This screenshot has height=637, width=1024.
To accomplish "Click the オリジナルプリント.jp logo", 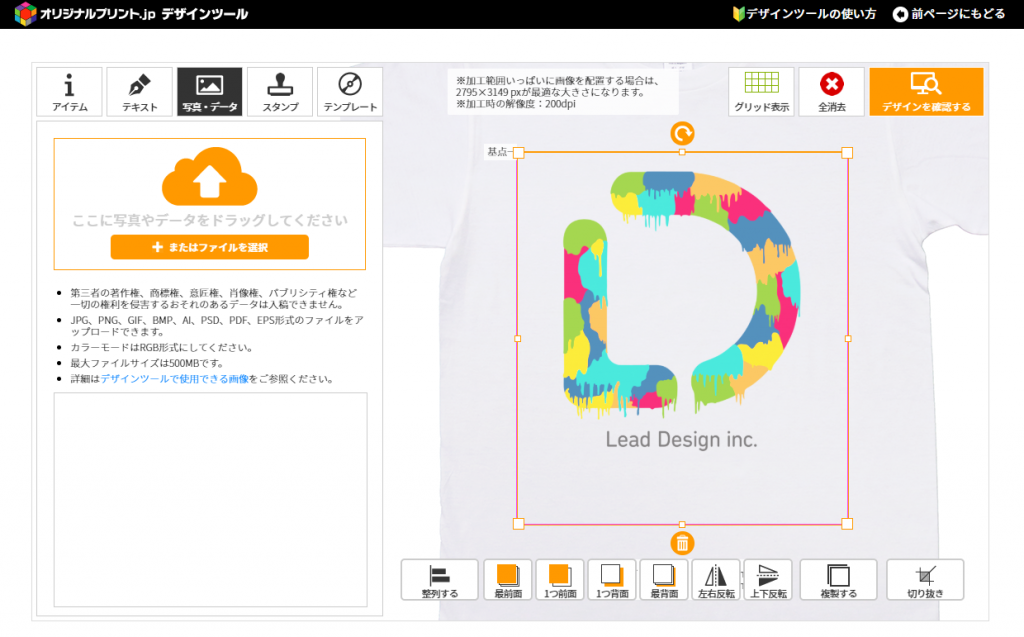I will coord(131,14).
